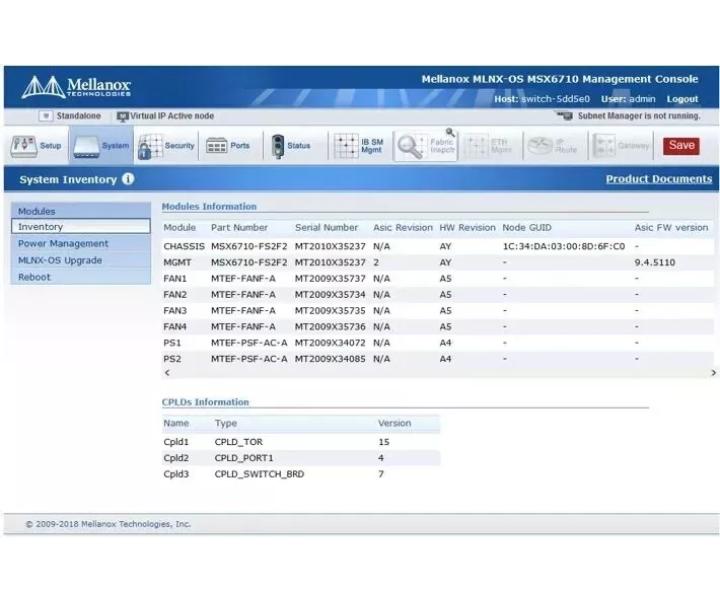
Task: Click the System Inventory info icon
Action: tap(128, 179)
